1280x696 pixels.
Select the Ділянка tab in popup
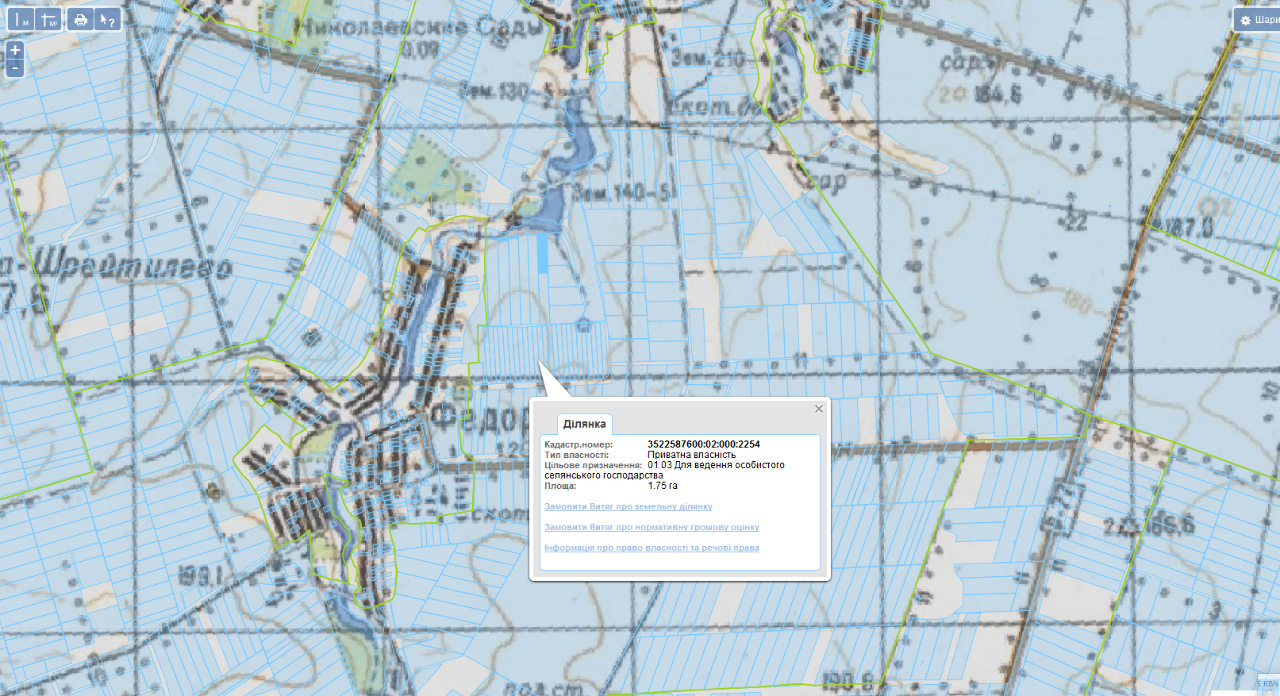coord(584,424)
